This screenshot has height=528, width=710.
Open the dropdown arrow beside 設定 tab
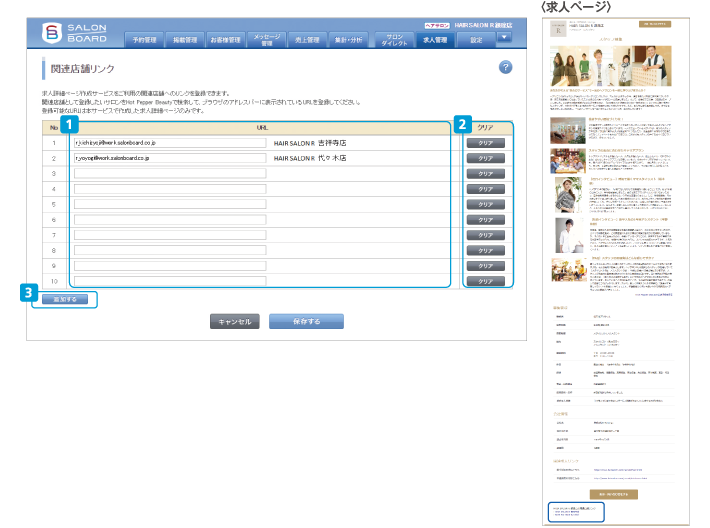coord(504,38)
